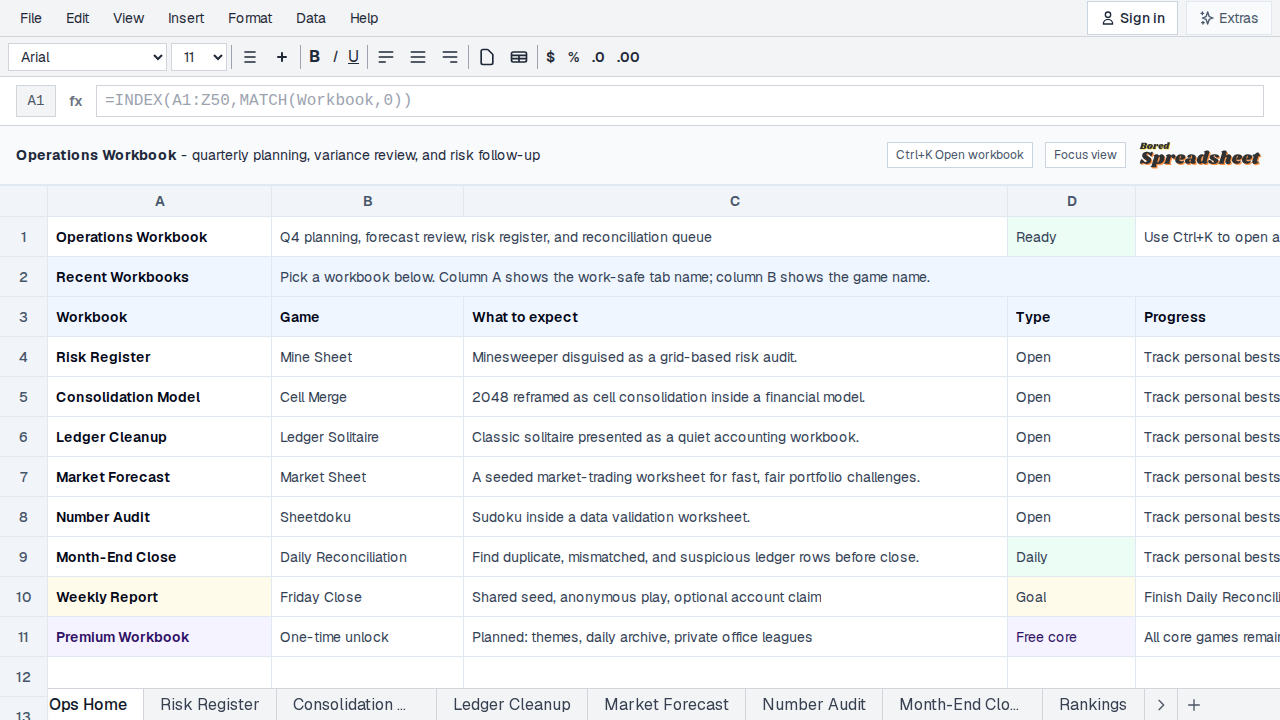
Task: Click the formula bar input field
Action: click(x=680, y=101)
